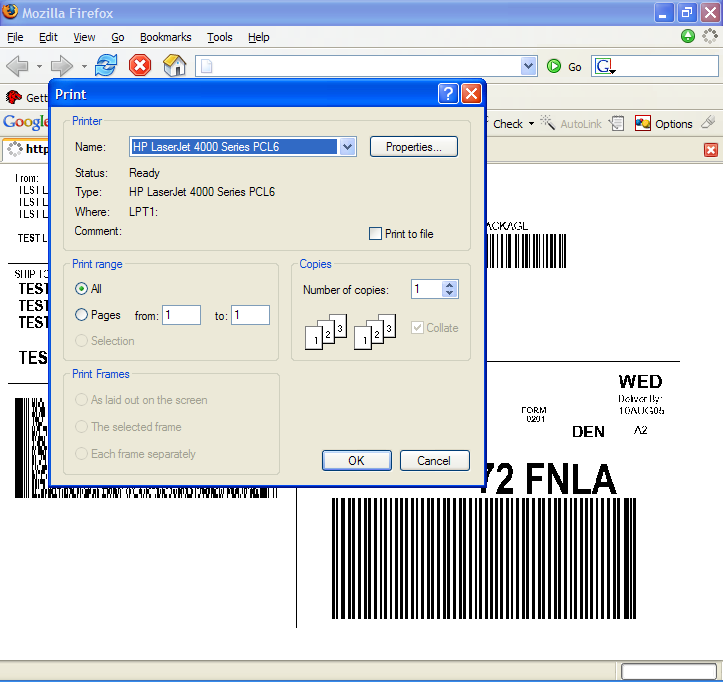This screenshot has height=683, width=723.
Task: Open the Tools menu
Action: pyautogui.click(x=219, y=37)
